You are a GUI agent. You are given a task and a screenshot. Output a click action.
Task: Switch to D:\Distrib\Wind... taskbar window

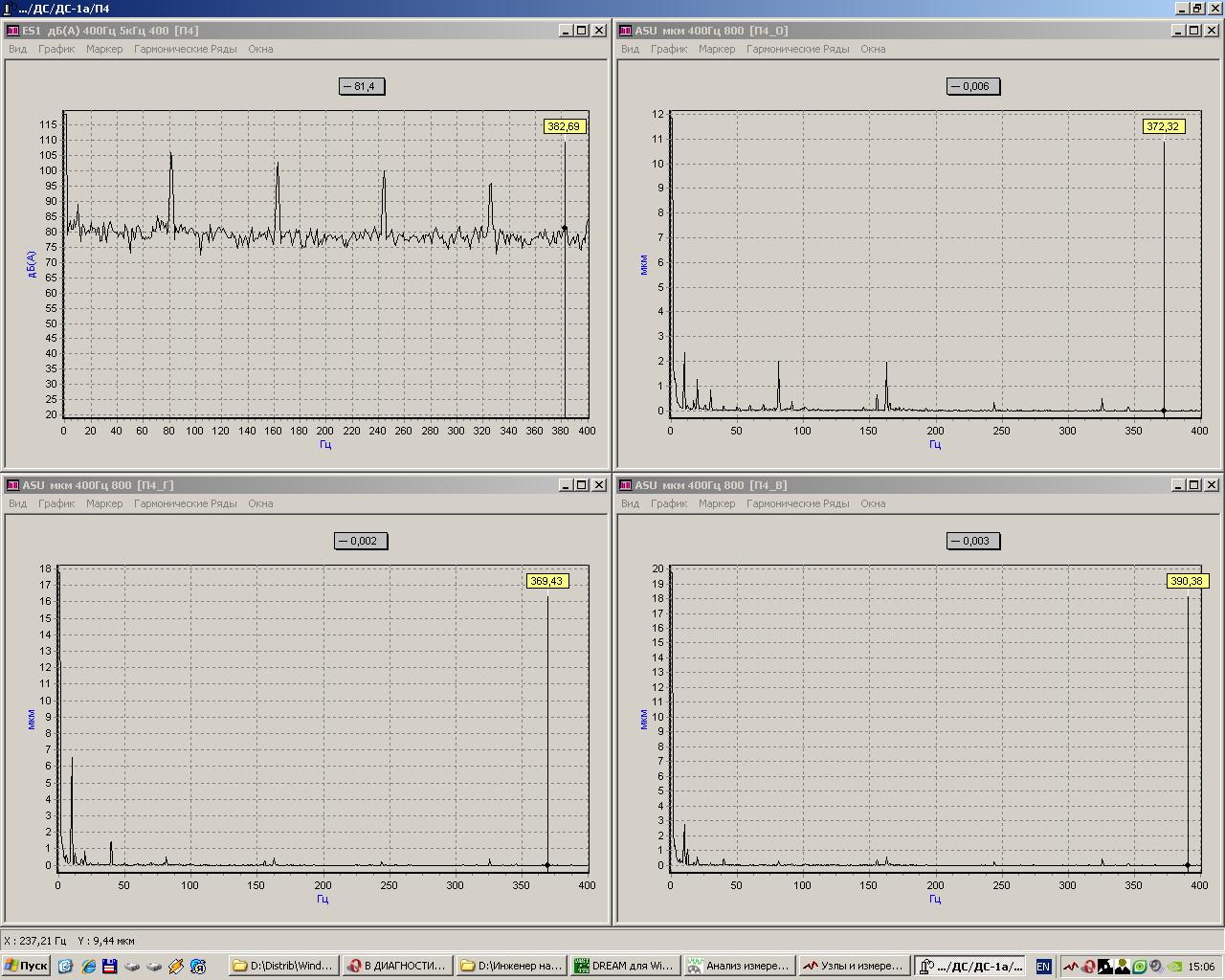tap(284, 967)
